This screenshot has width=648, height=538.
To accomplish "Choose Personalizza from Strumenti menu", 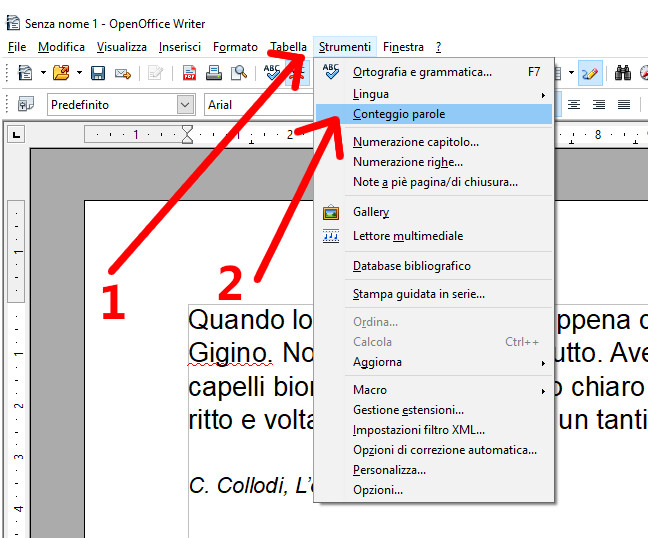I will coord(434,470).
